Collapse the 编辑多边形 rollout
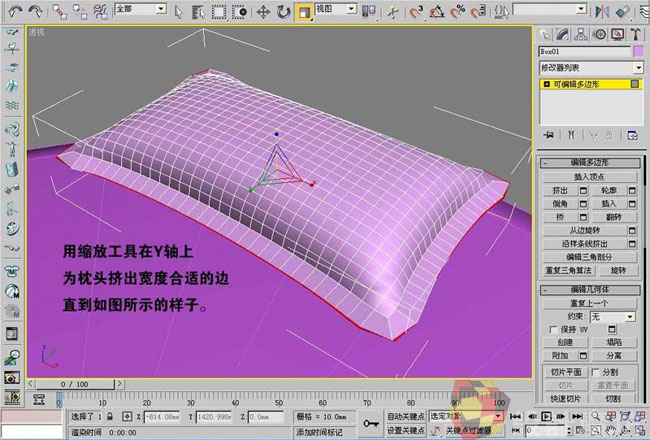650x440 pixels. click(x=590, y=163)
